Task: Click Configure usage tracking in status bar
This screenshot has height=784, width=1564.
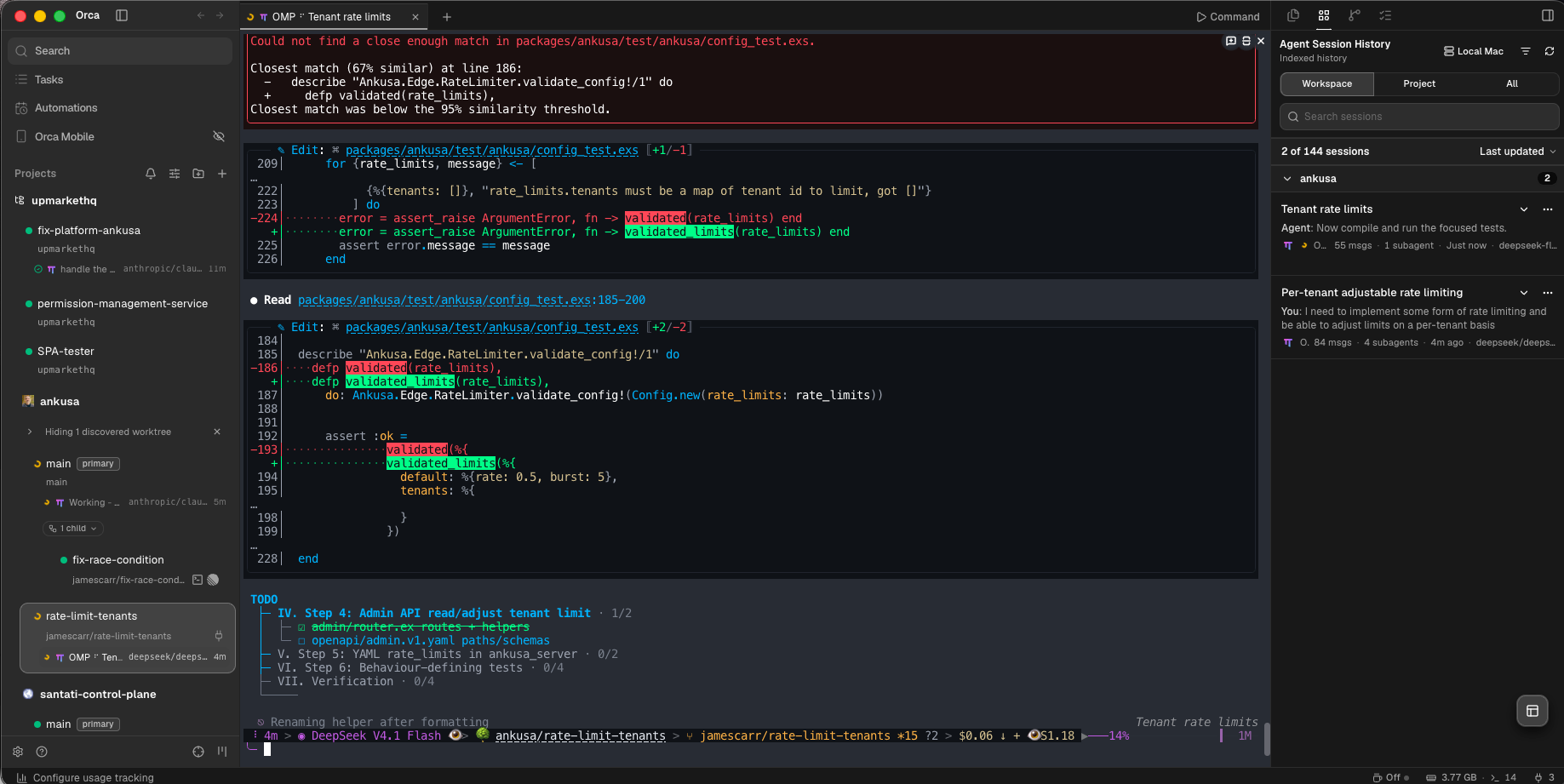Action: point(85,777)
